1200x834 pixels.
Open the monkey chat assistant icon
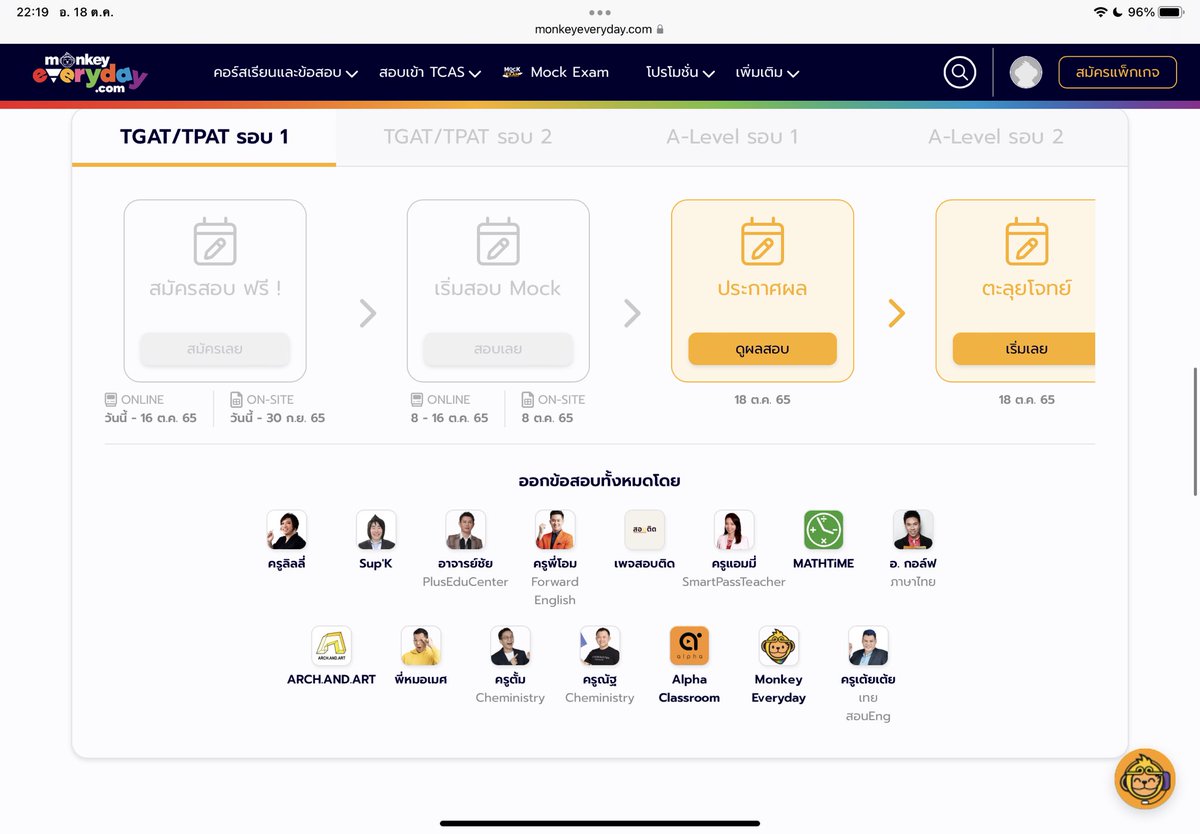(1145, 779)
